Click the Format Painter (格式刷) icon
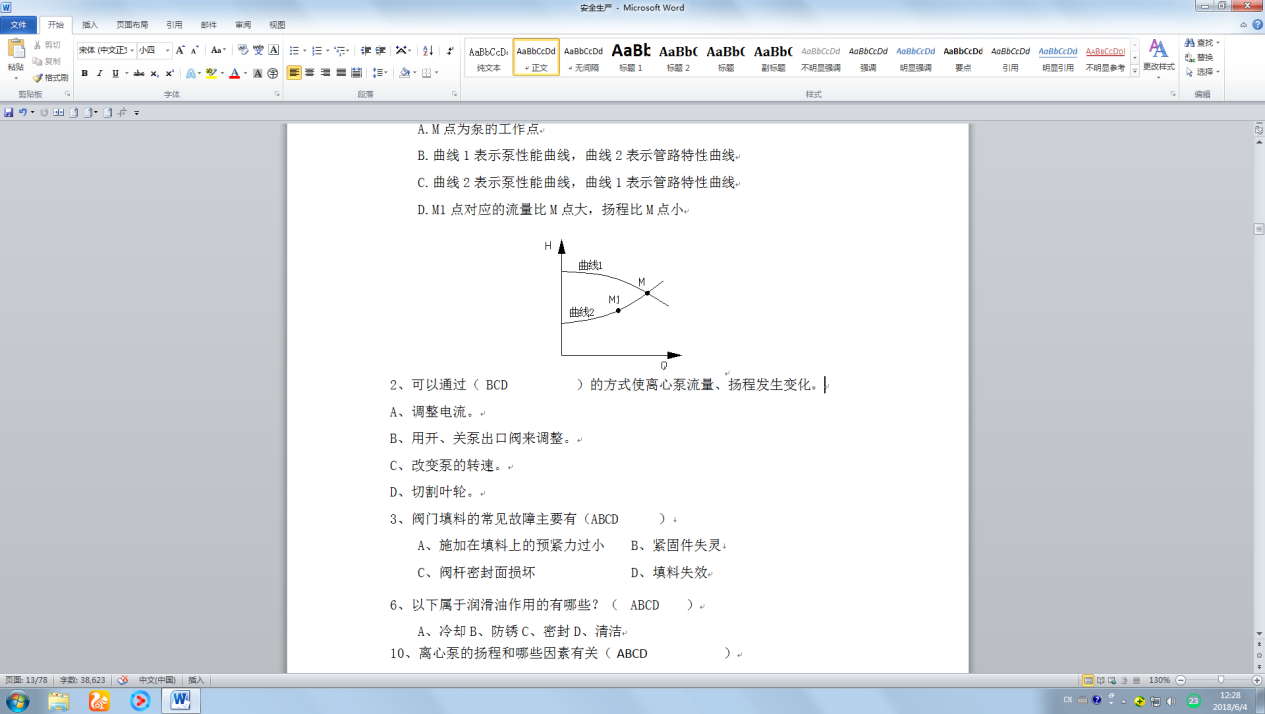 coord(50,77)
